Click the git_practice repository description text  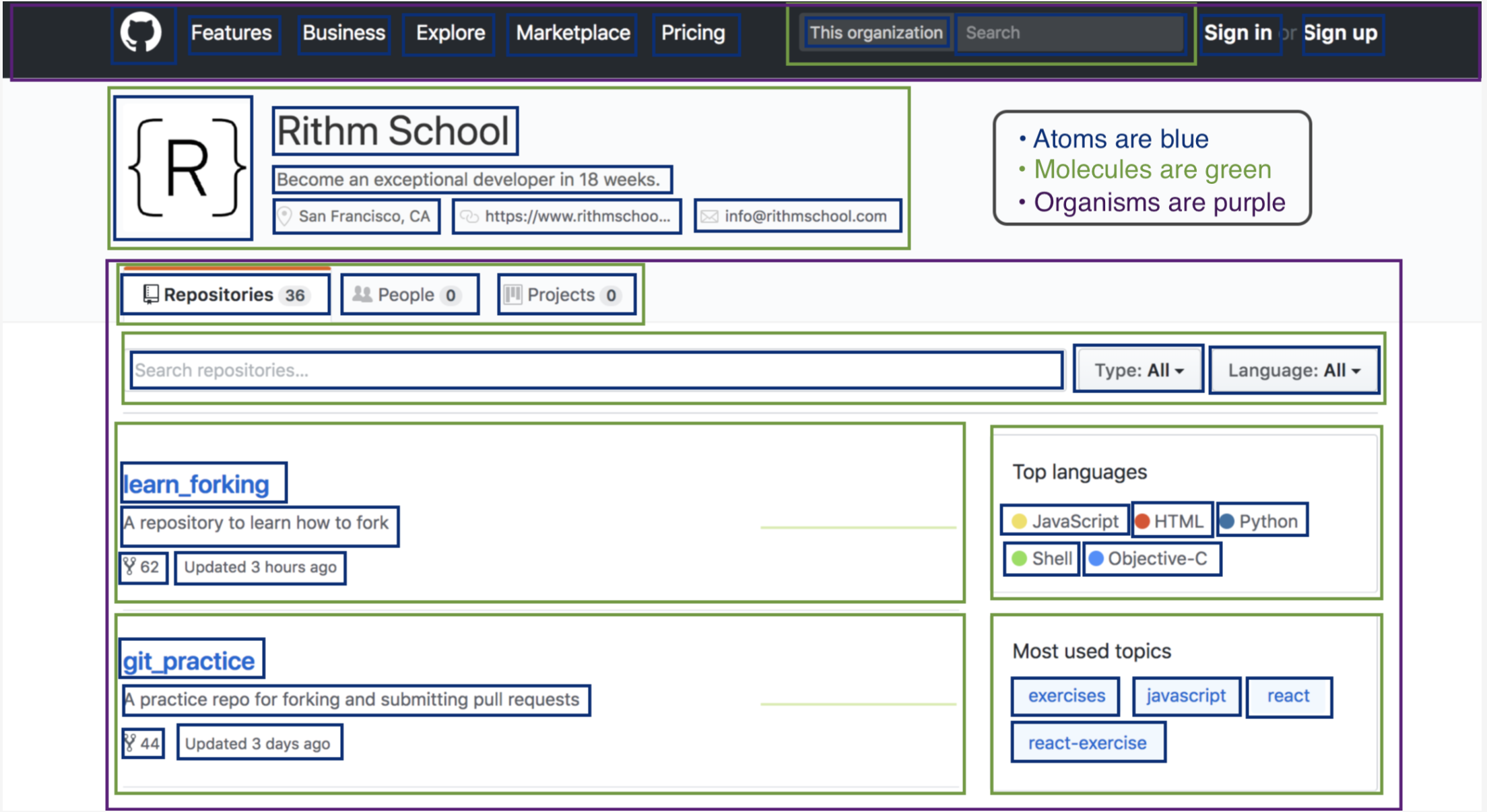tap(352, 700)
